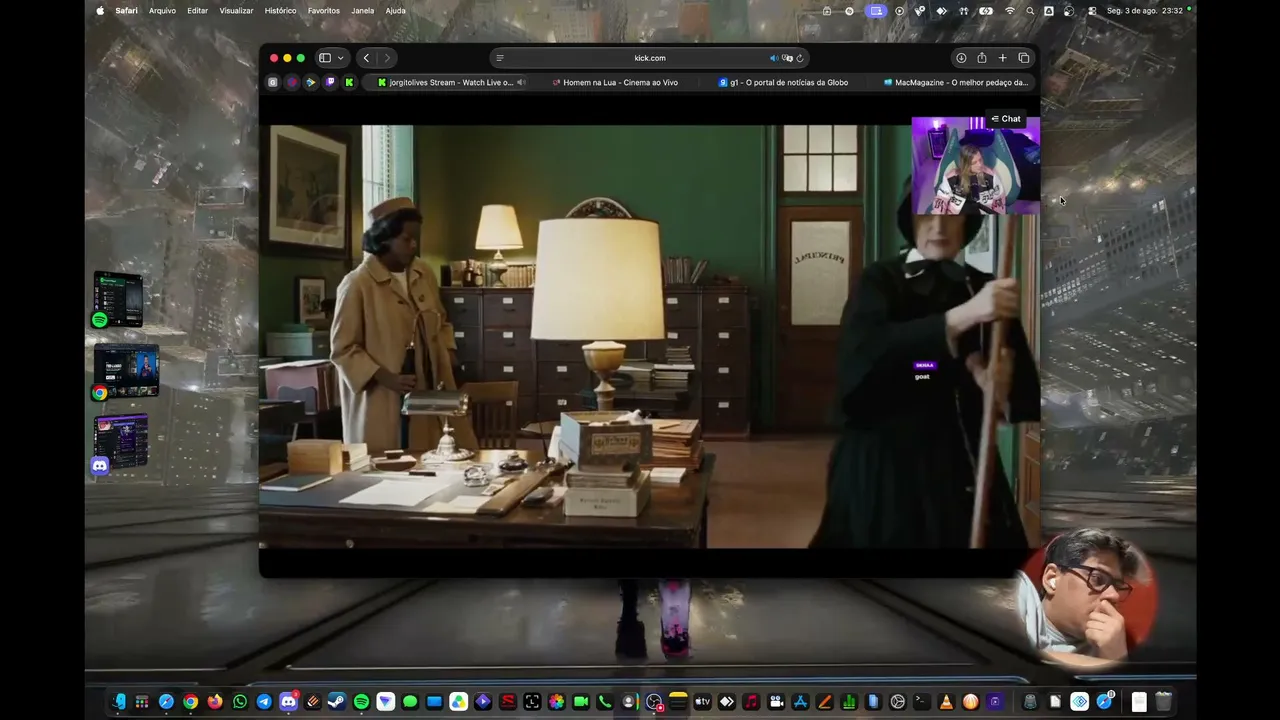
Task: Switch to Homem na Lua tab
Action: point(615,83)
